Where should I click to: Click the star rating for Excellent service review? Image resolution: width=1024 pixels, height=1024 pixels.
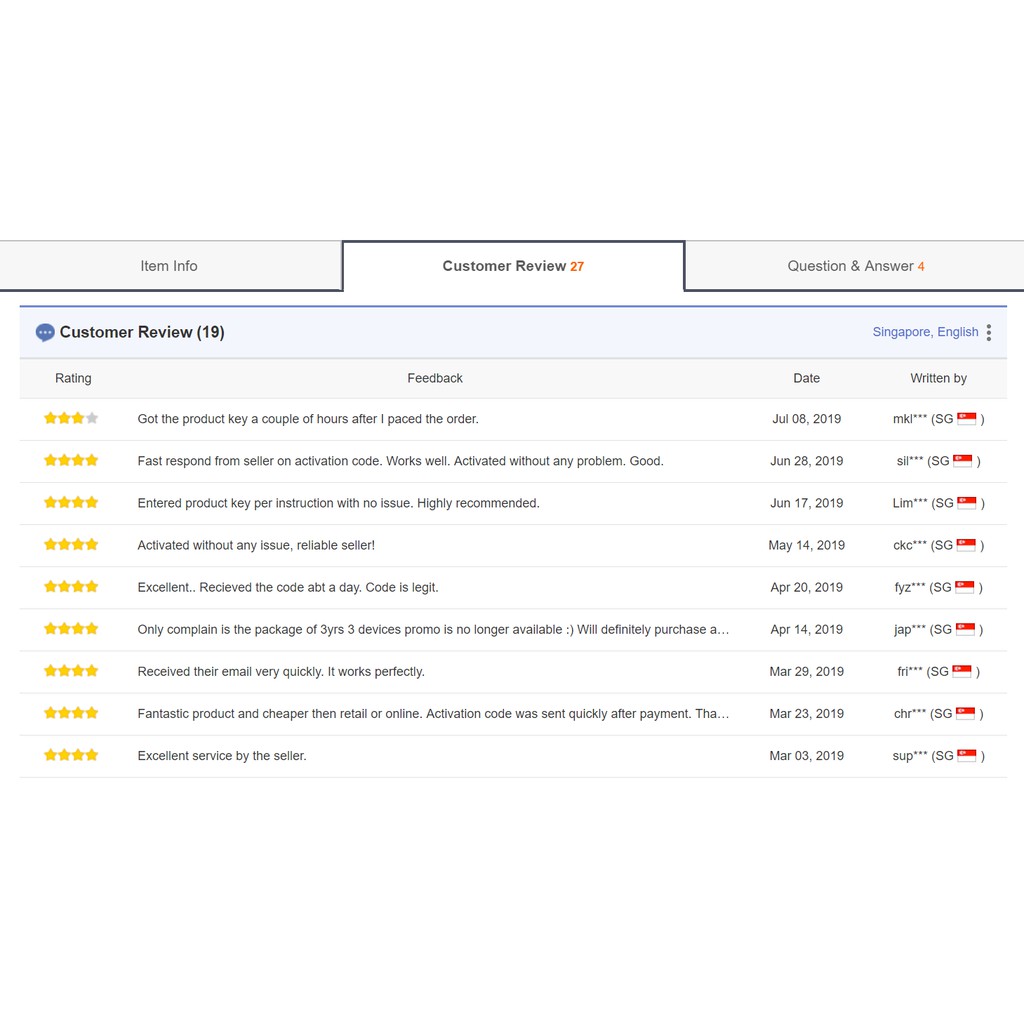(71, 756)
